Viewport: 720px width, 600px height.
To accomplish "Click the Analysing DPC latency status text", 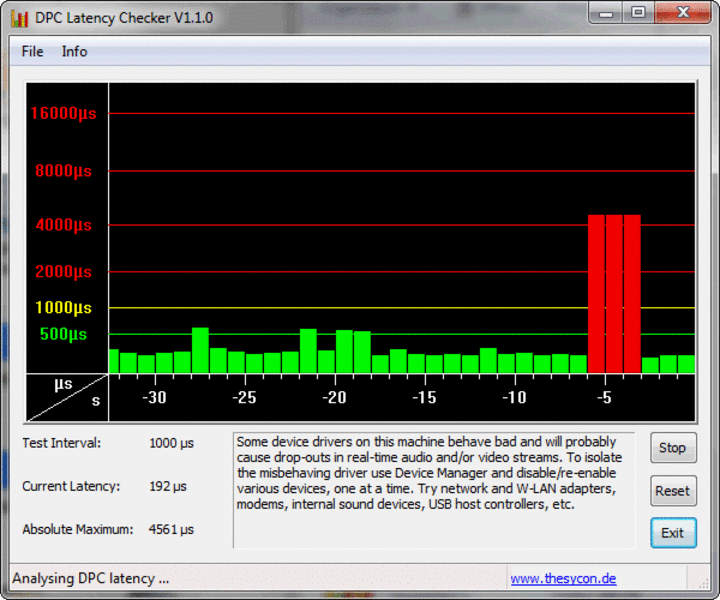I will 90,578.
